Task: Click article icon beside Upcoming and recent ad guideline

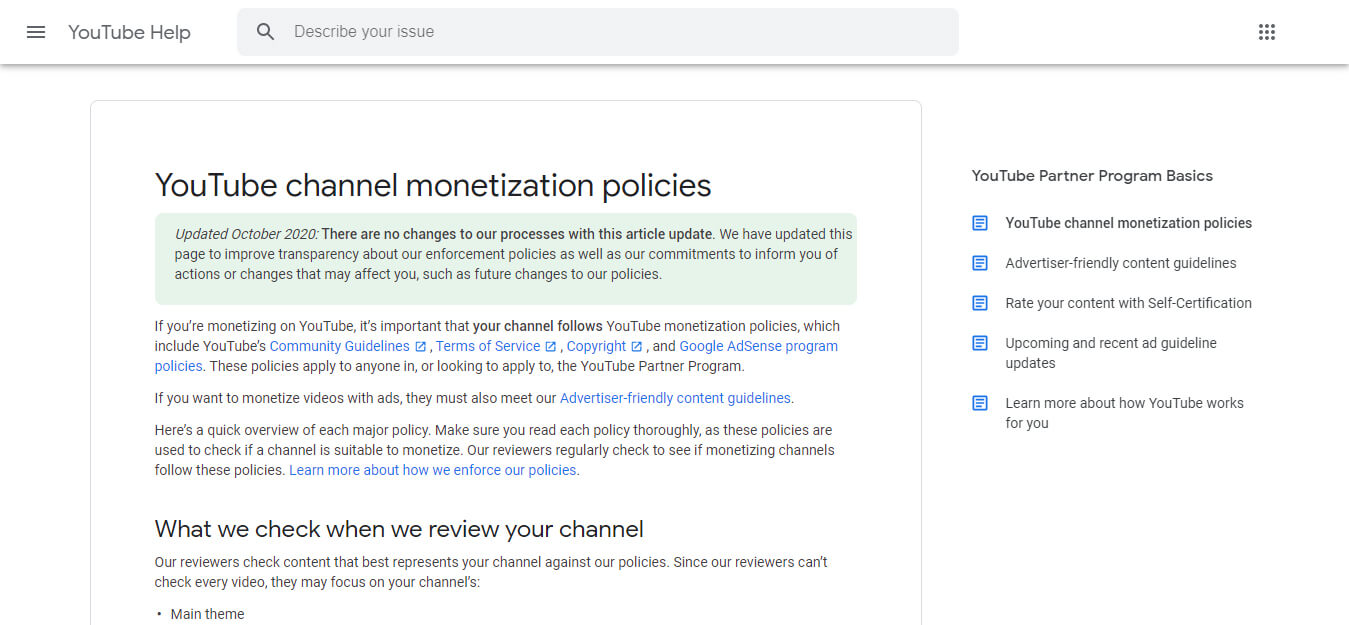Action: pyautogui.click(x=980, y=343)
